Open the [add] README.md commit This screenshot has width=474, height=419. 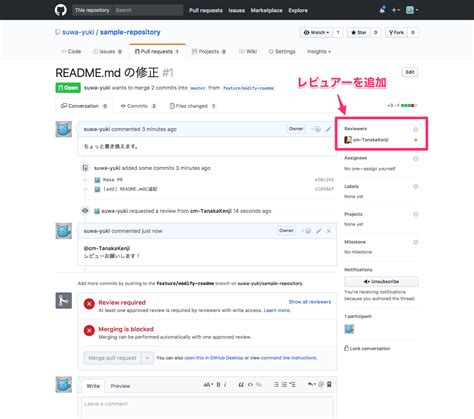[x=130, y=189]
